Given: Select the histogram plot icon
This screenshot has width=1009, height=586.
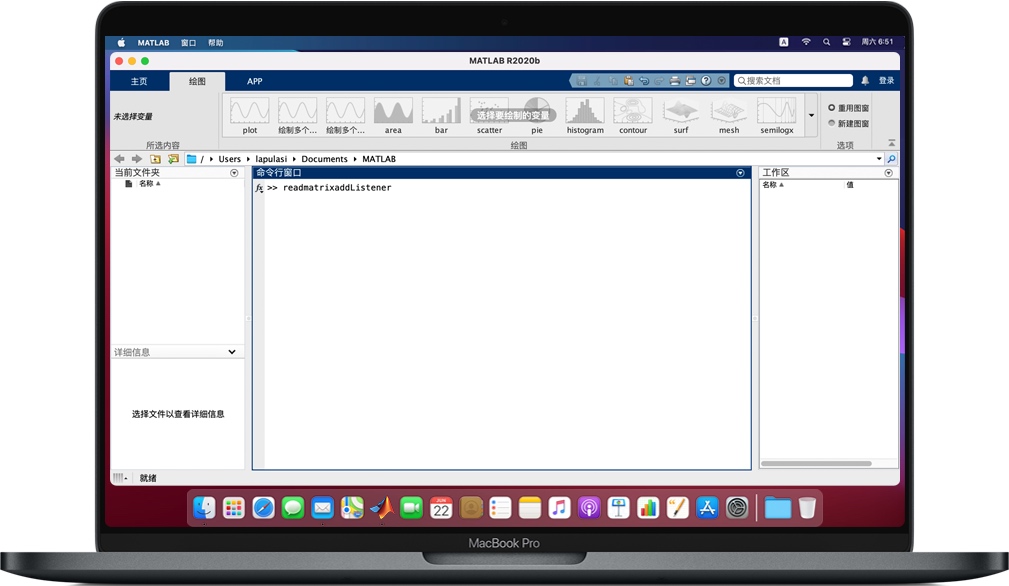Looking at the screenshot, I should tap(584, 110).
